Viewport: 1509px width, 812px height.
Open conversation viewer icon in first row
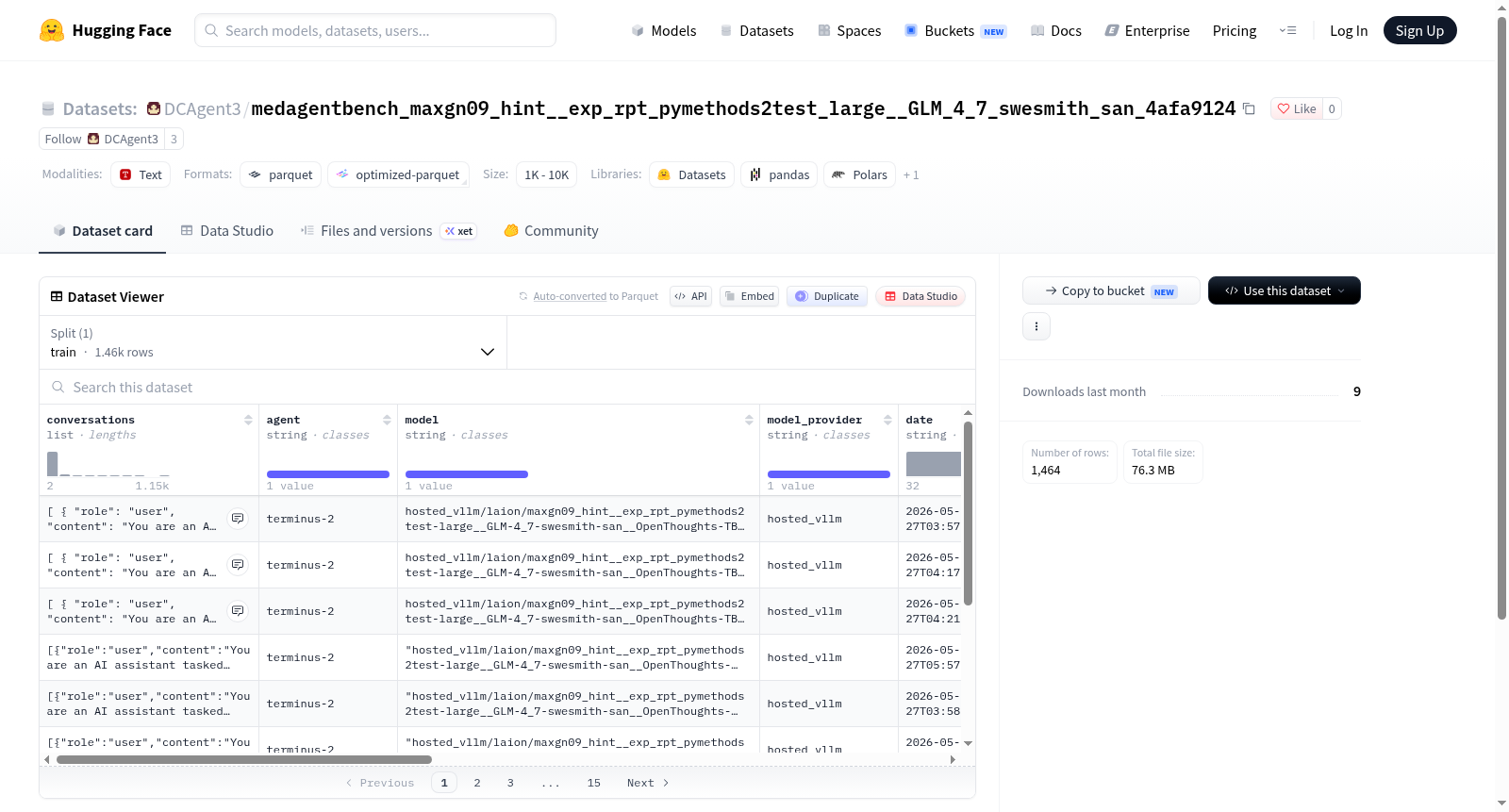(238, 519)
